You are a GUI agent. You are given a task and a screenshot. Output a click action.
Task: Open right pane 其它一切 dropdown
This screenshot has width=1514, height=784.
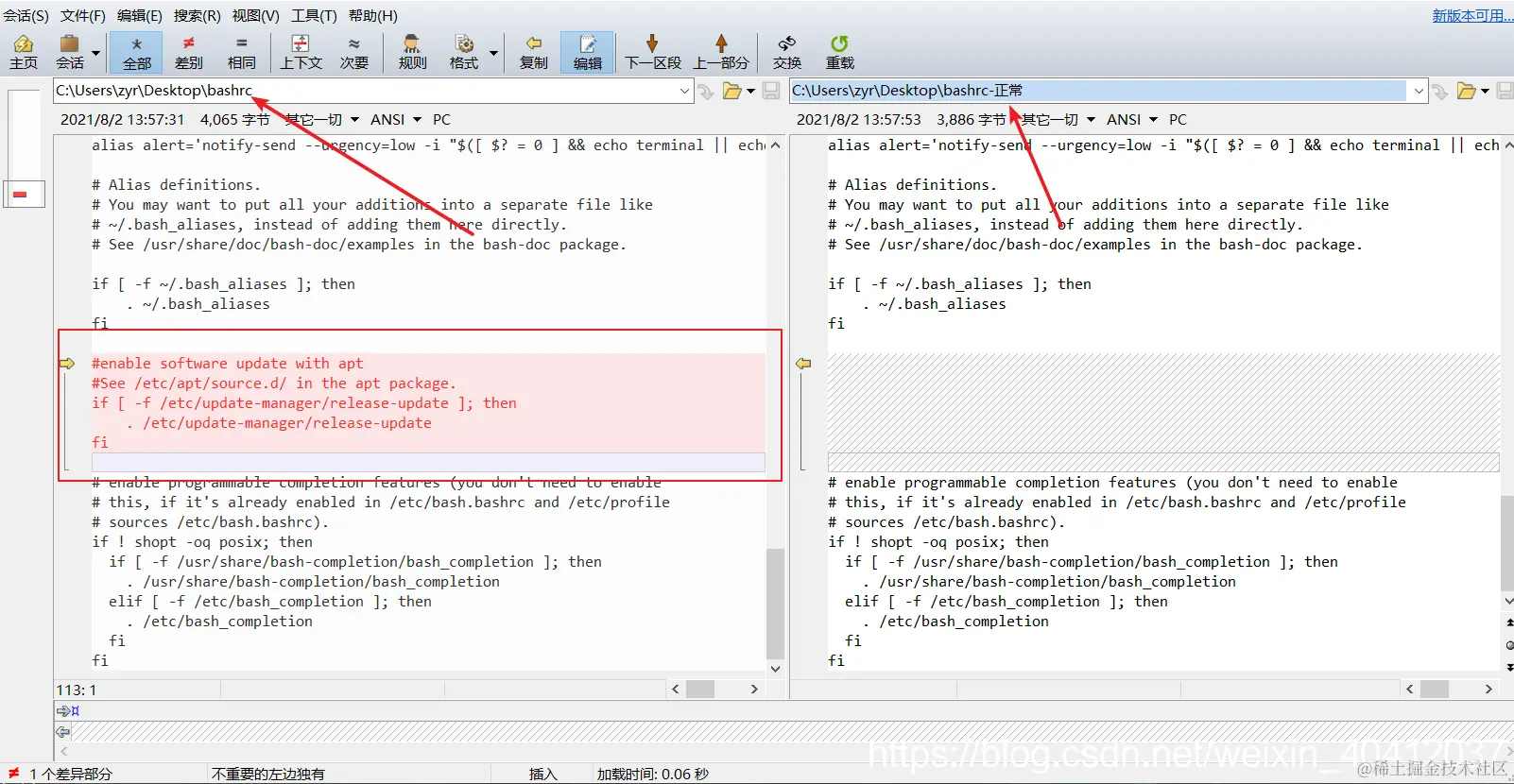pyautogui.click(x=1058, y=119)
